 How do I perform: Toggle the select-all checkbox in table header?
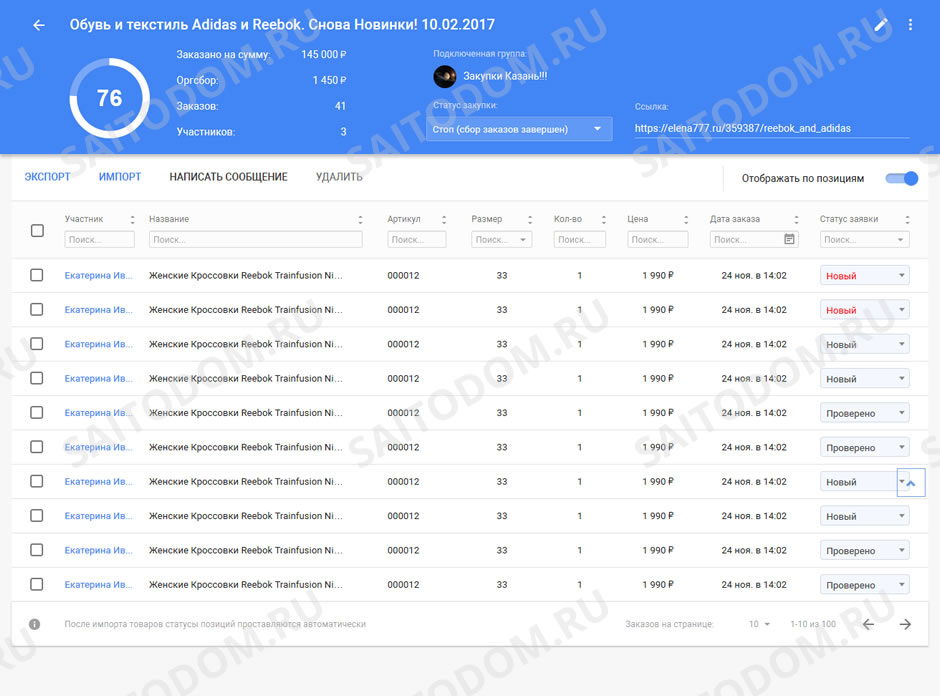(x=37, y=230)
